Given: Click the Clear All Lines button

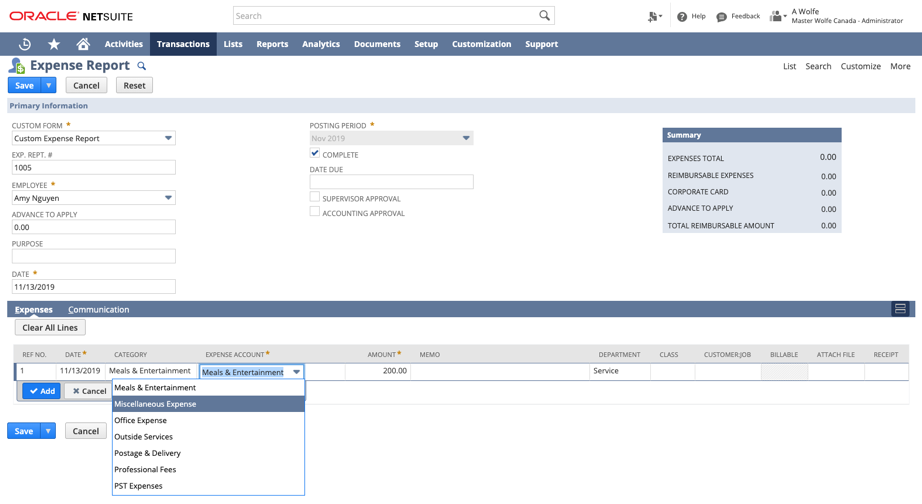Looking at the screenshot, I should (50, 328).
